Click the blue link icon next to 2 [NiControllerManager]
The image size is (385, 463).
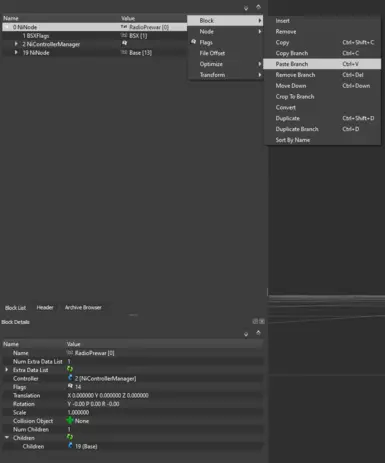pyautogui.click(x=70, y=378)
